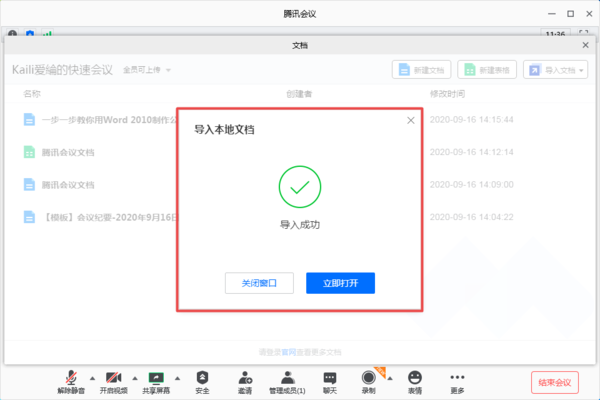The height and width of the screenshot is (400, 600).
Task: Minimize the 腾讯会议 window
Action: pyautogui.click(x=552, y=14)
